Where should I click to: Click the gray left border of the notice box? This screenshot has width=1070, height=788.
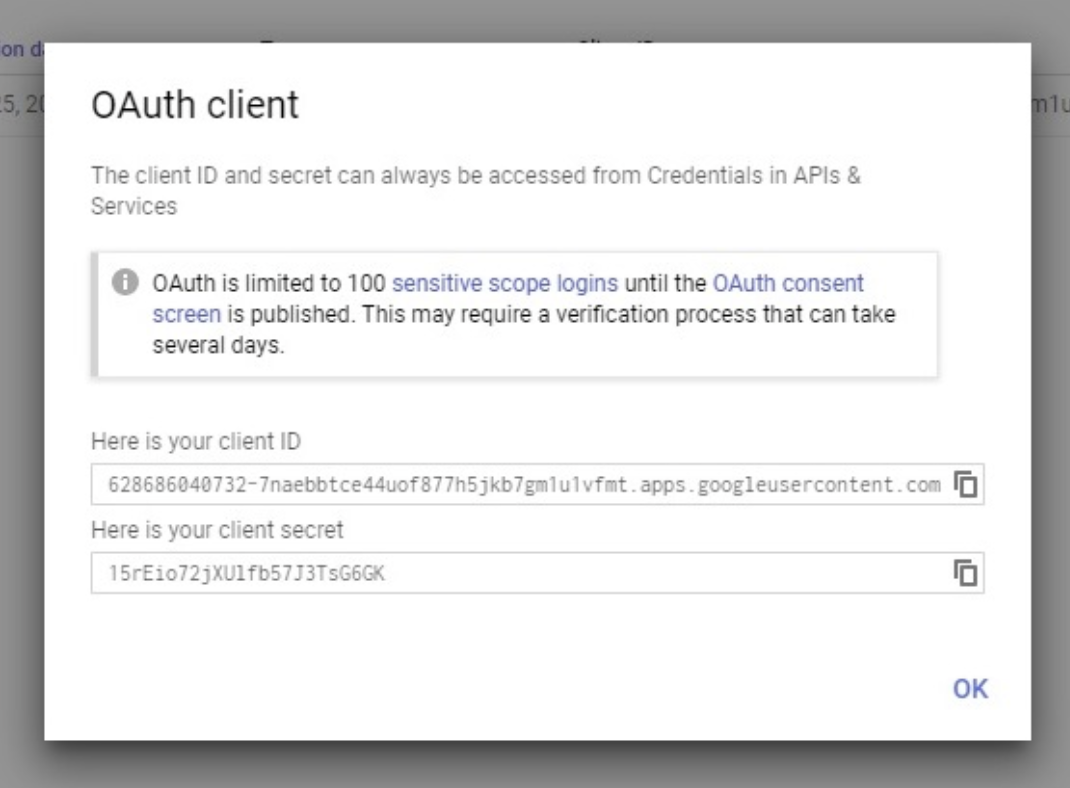(95, 312)
